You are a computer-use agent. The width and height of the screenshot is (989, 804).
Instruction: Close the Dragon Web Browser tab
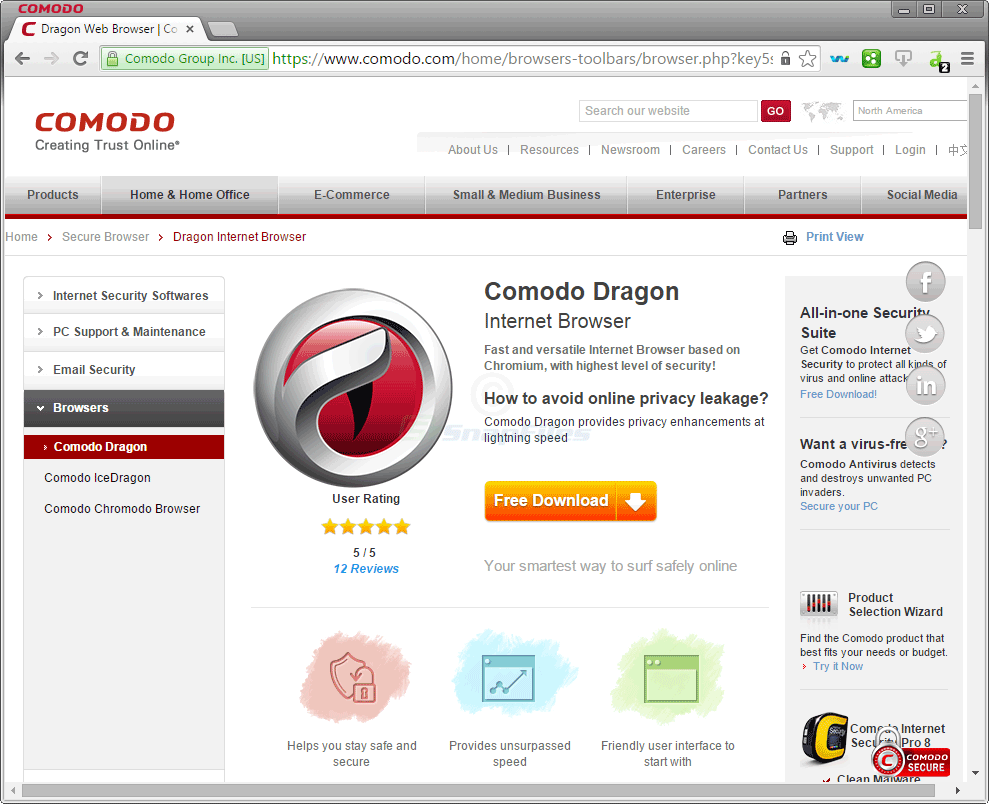click(x=190, y=29)
